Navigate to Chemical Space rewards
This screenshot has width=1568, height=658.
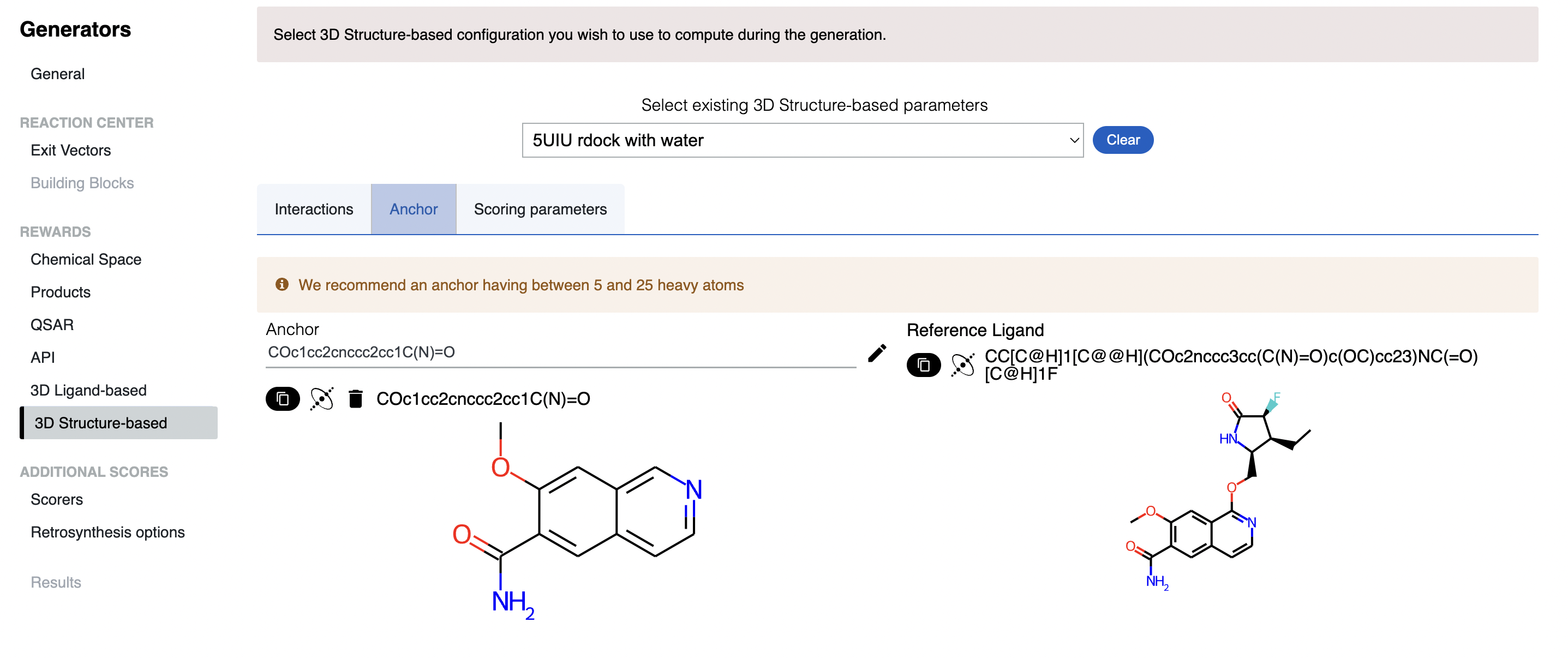click(x=86, y=259)
